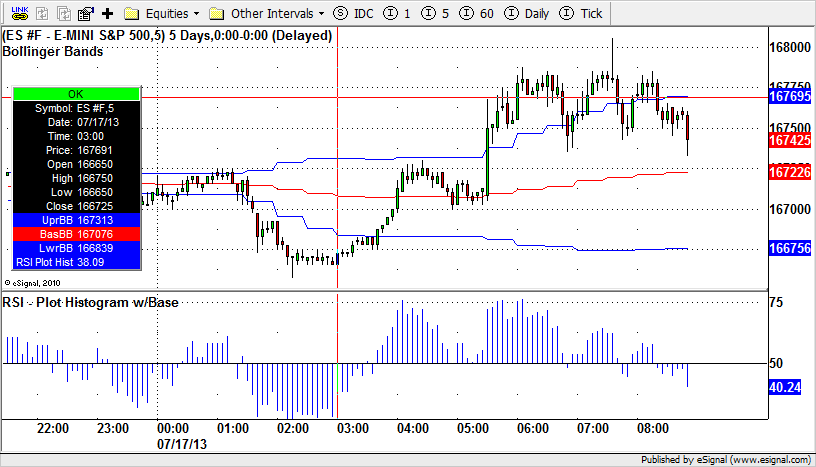Image resolution: width=816 pixels, height=467 pixels.
Task: Click the 07/17/13 date label on time axis
Action: tap(182, 444)
